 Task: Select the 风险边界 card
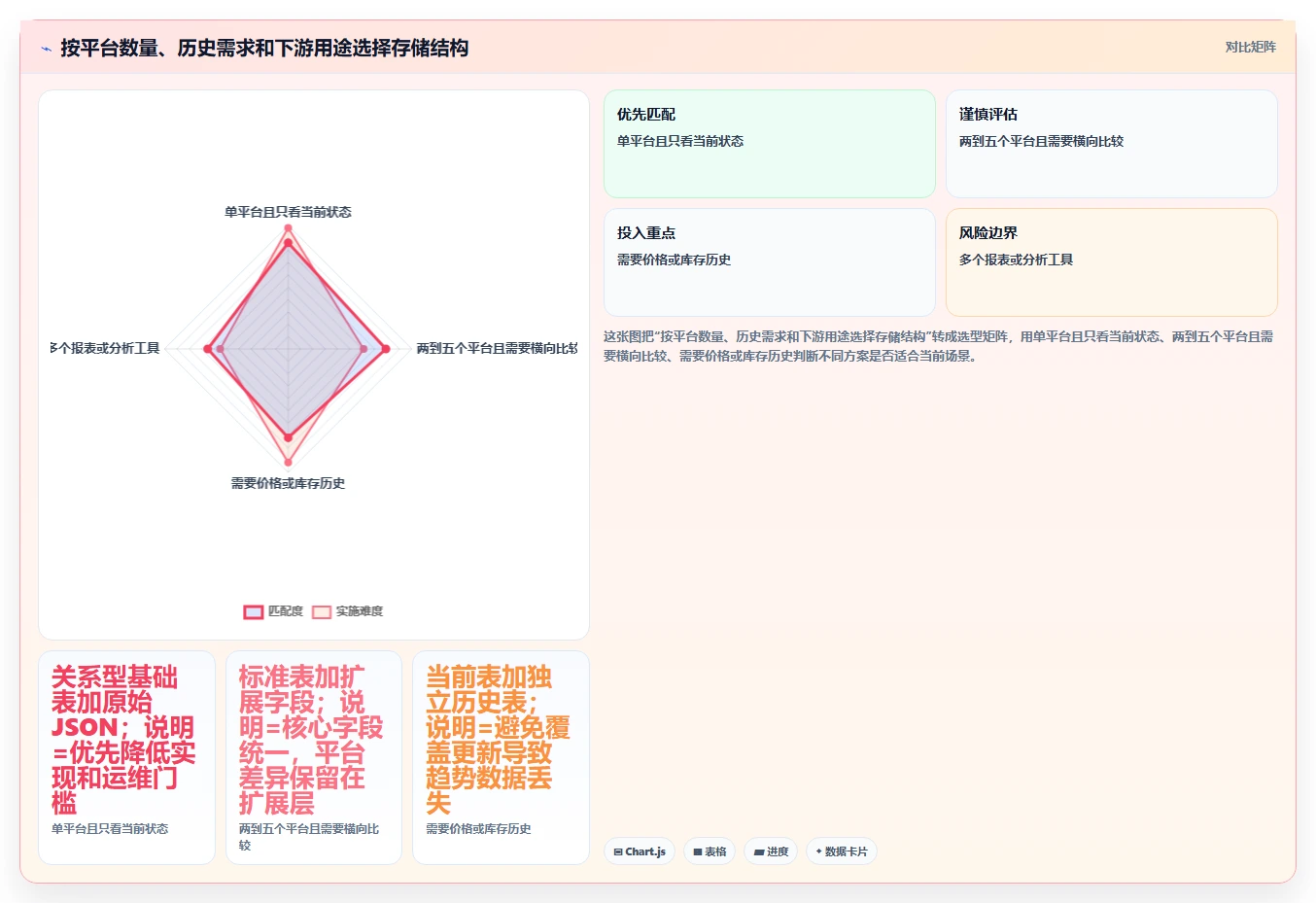coord(1112,262)
